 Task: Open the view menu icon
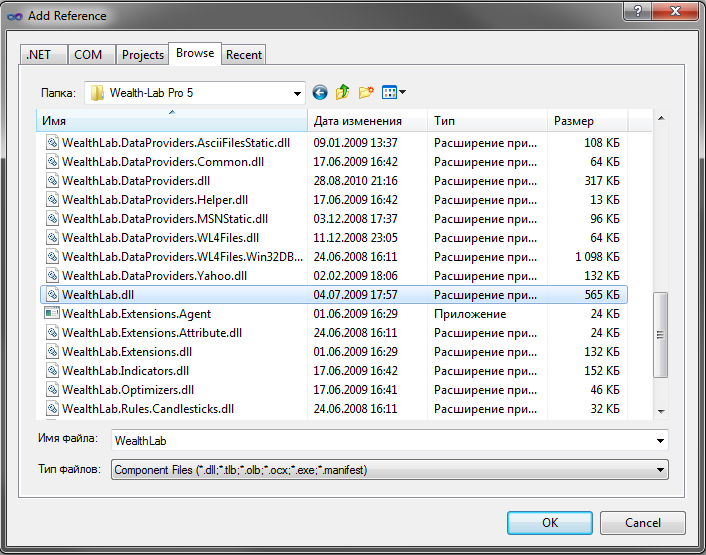[389, 92]
